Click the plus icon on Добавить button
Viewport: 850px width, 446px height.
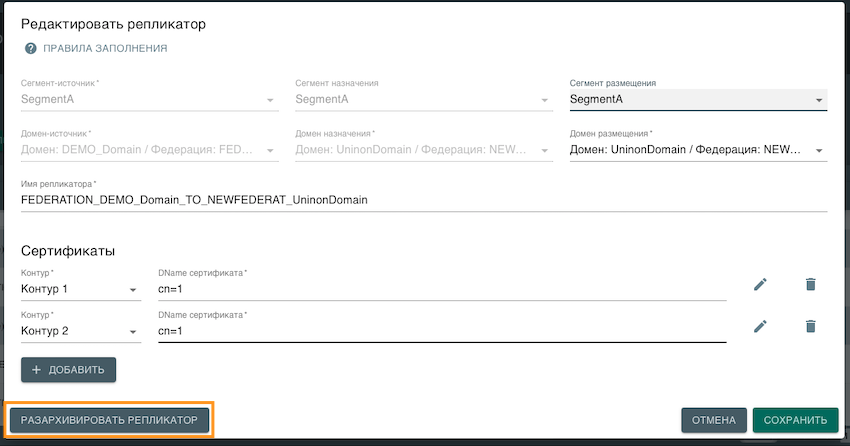click(37, 370)
